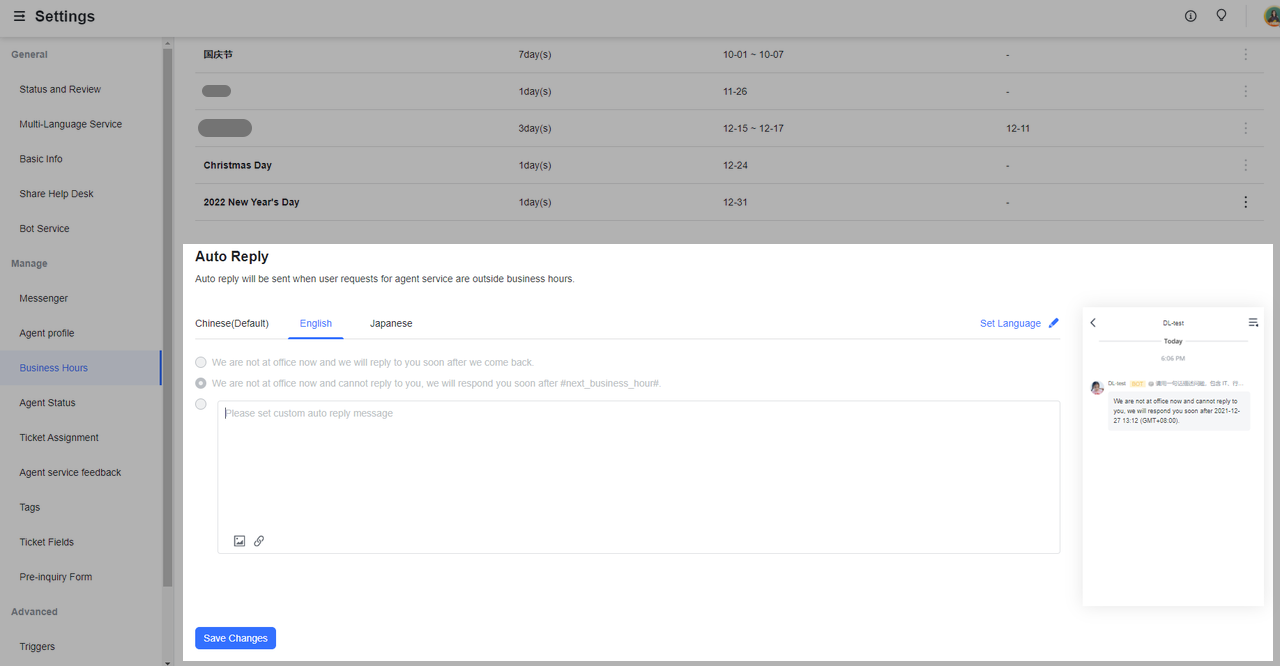
Task: Open more options for Christmas Day row
Action: [1246, 165]
